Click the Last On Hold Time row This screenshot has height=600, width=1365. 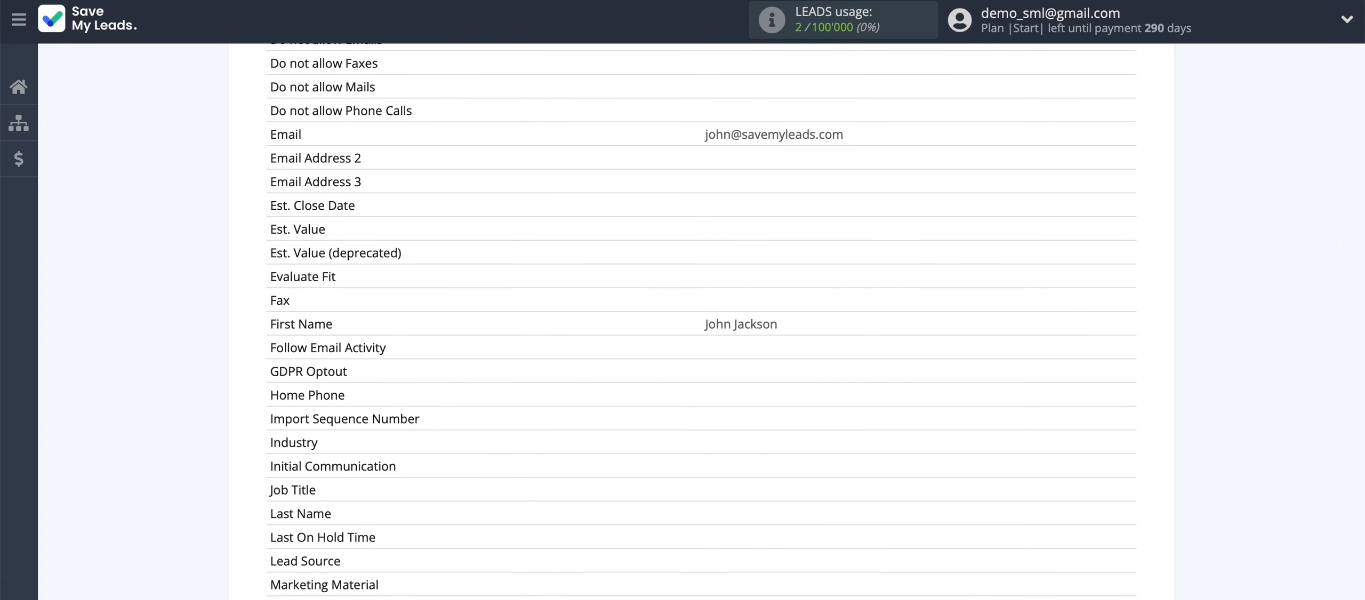tap(700, 537)
